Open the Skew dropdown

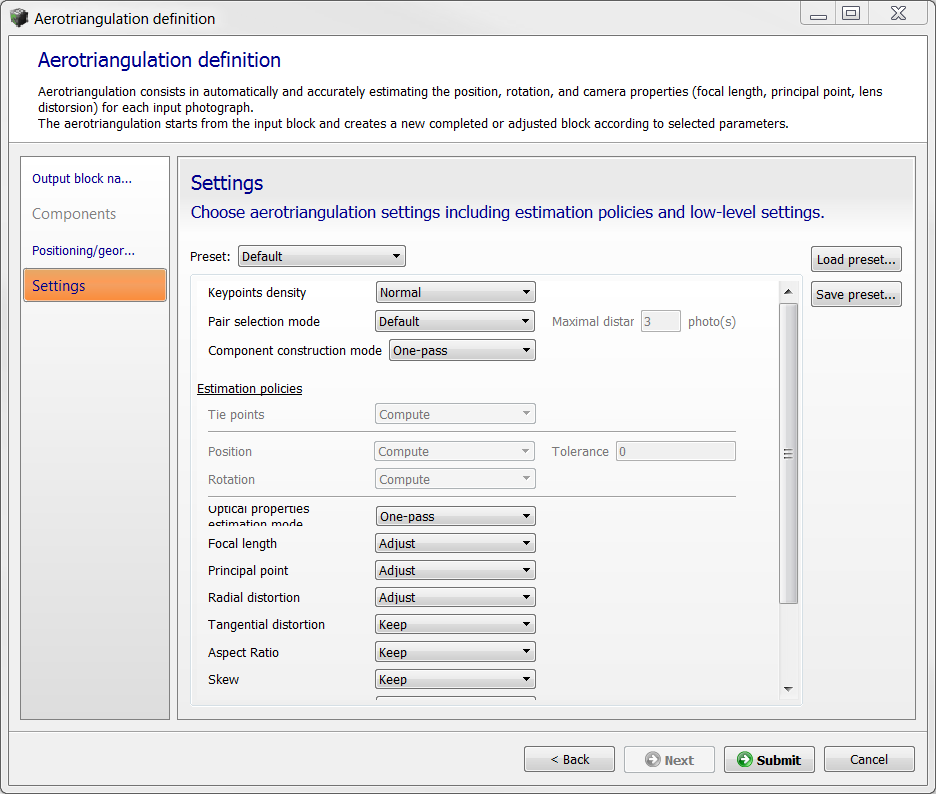point(455,680)
